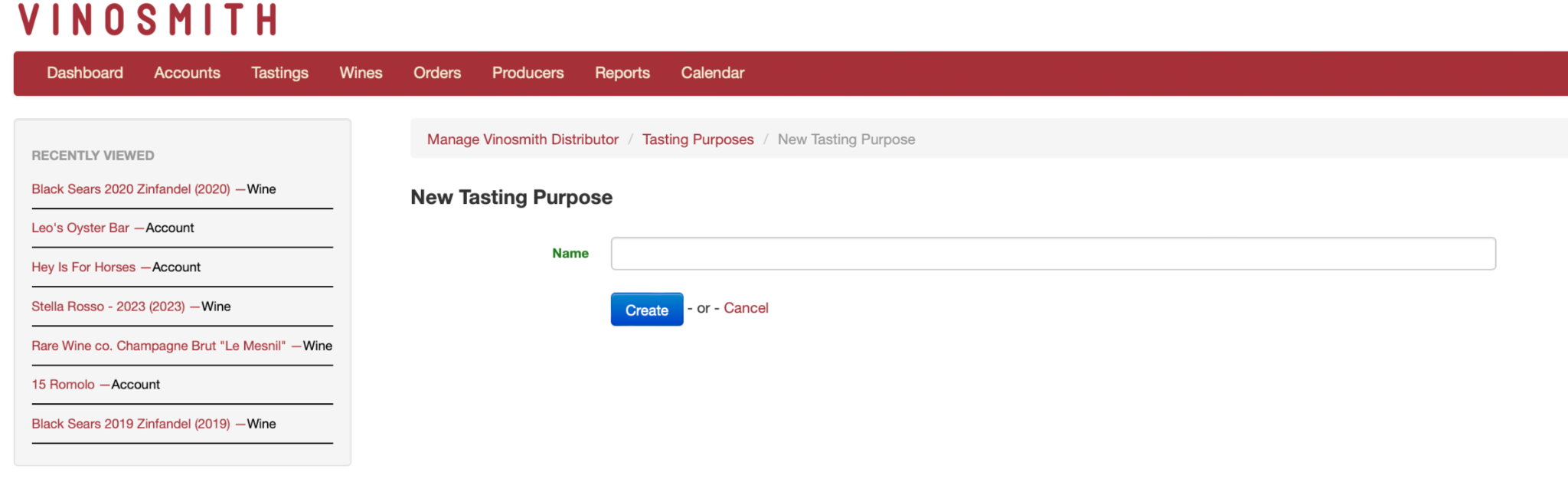This screenshot has width=1568, height=492.
Task: Click the Vinosmith logo
Action: tap(147, 19)
